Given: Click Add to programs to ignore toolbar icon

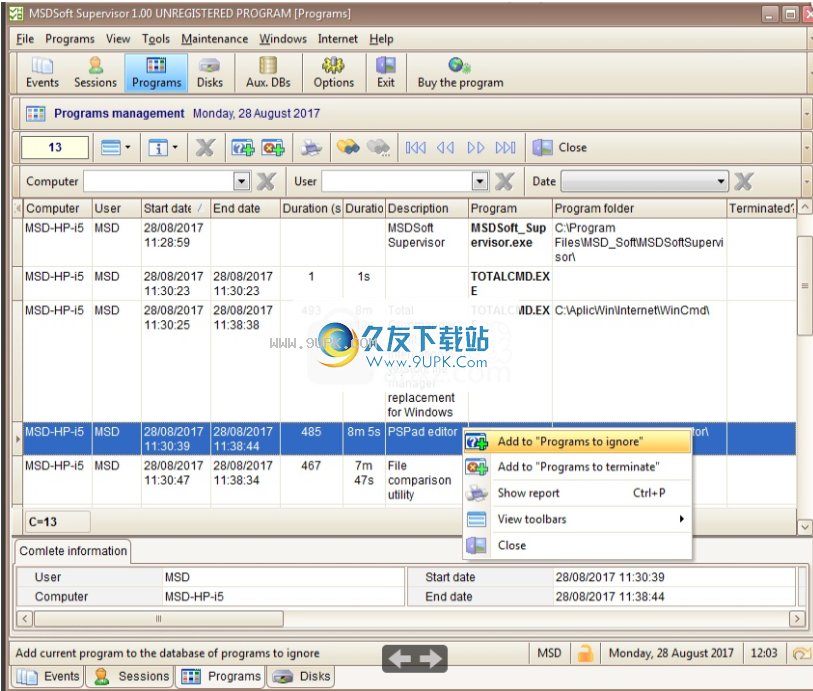Looking at the screenshot, I should click(243, 148).
